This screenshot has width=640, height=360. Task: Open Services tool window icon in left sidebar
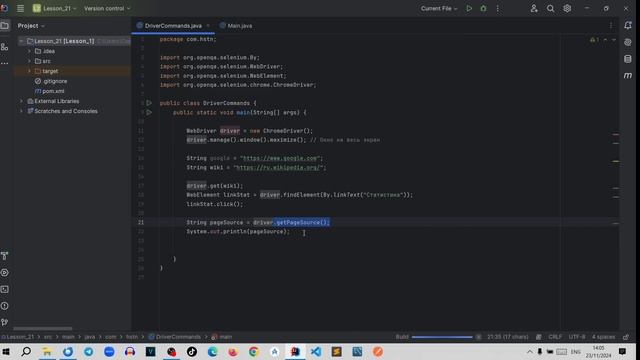(x=5, y=273)
